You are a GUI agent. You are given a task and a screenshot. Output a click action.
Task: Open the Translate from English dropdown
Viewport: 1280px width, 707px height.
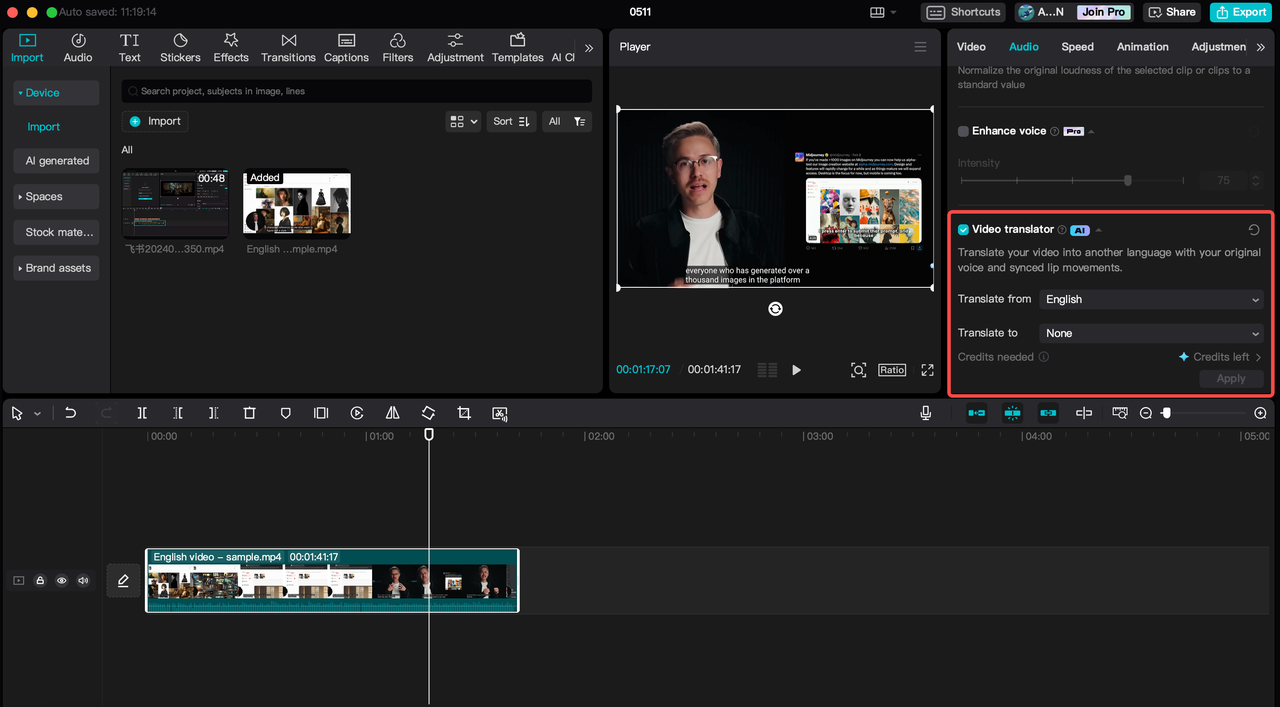click(x=1152, y=299)
